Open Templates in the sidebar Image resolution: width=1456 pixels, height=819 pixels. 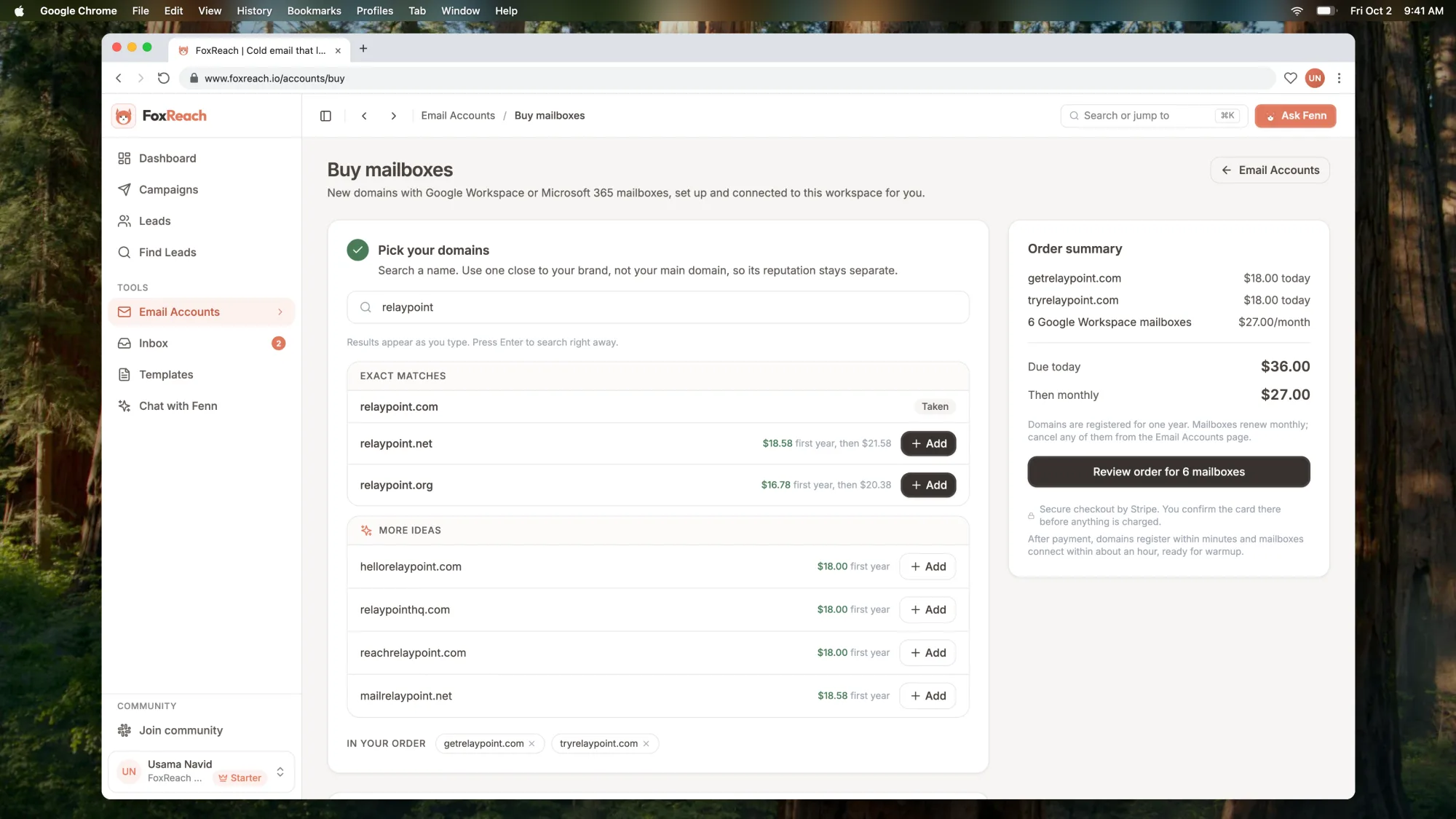click(x=202, y=374)
